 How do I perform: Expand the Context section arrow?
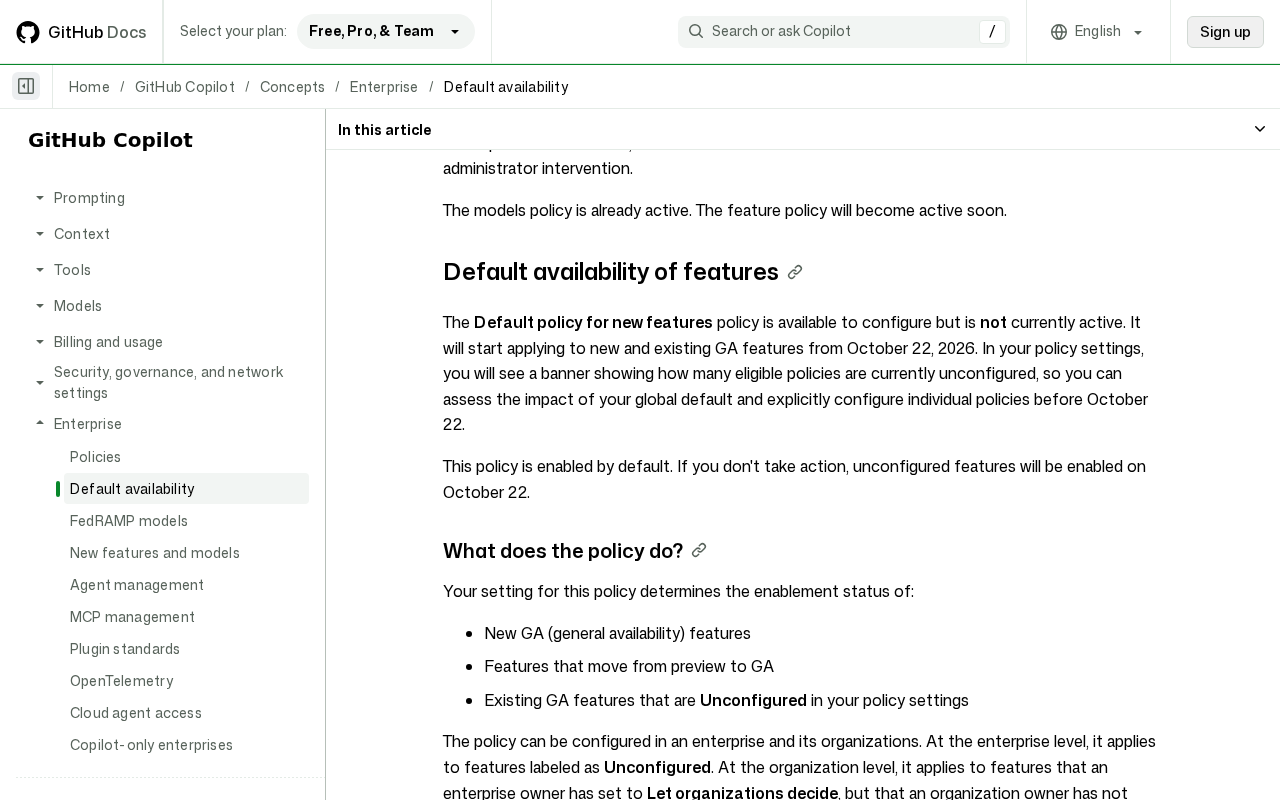40,234
